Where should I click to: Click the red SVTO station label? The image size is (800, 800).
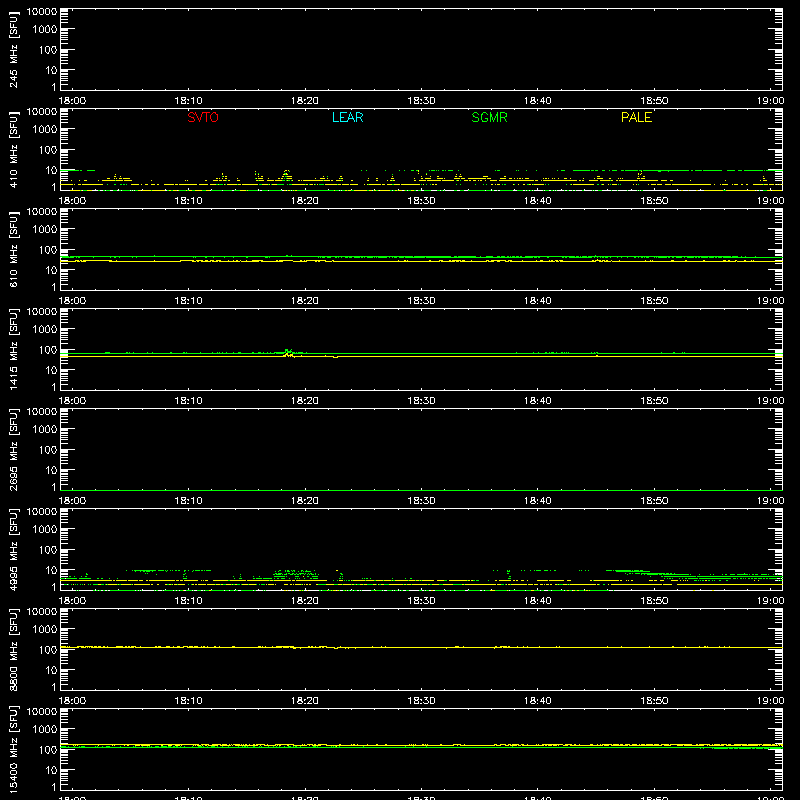203,117
